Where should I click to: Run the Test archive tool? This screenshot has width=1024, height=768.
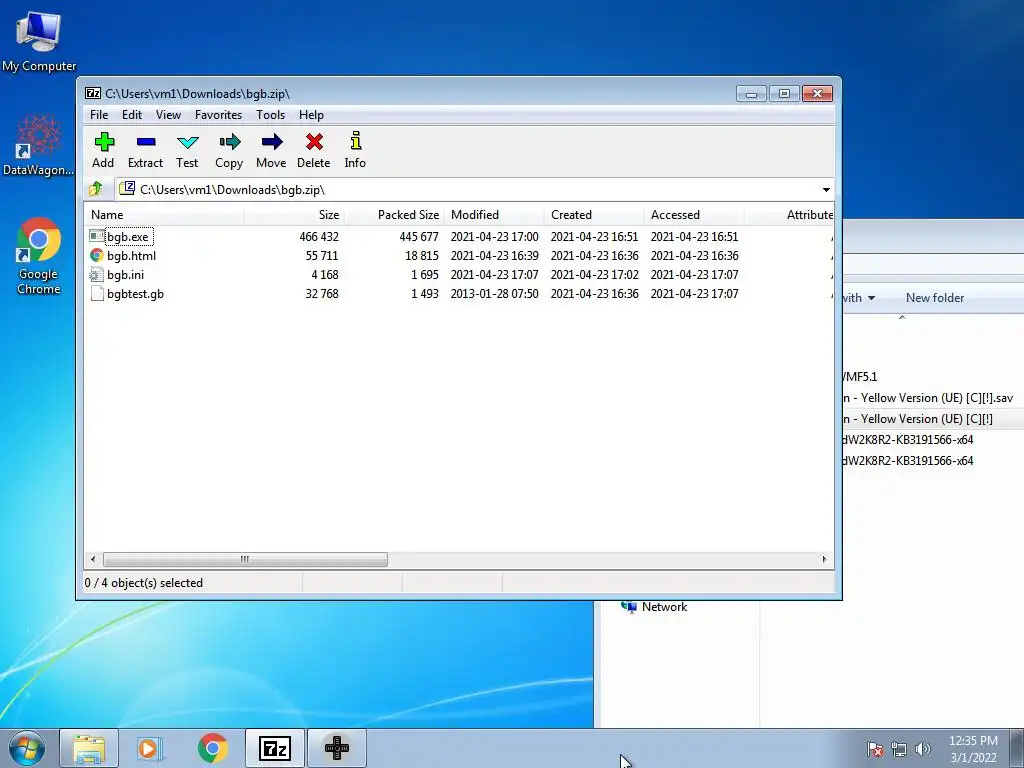tap(187, 142)
